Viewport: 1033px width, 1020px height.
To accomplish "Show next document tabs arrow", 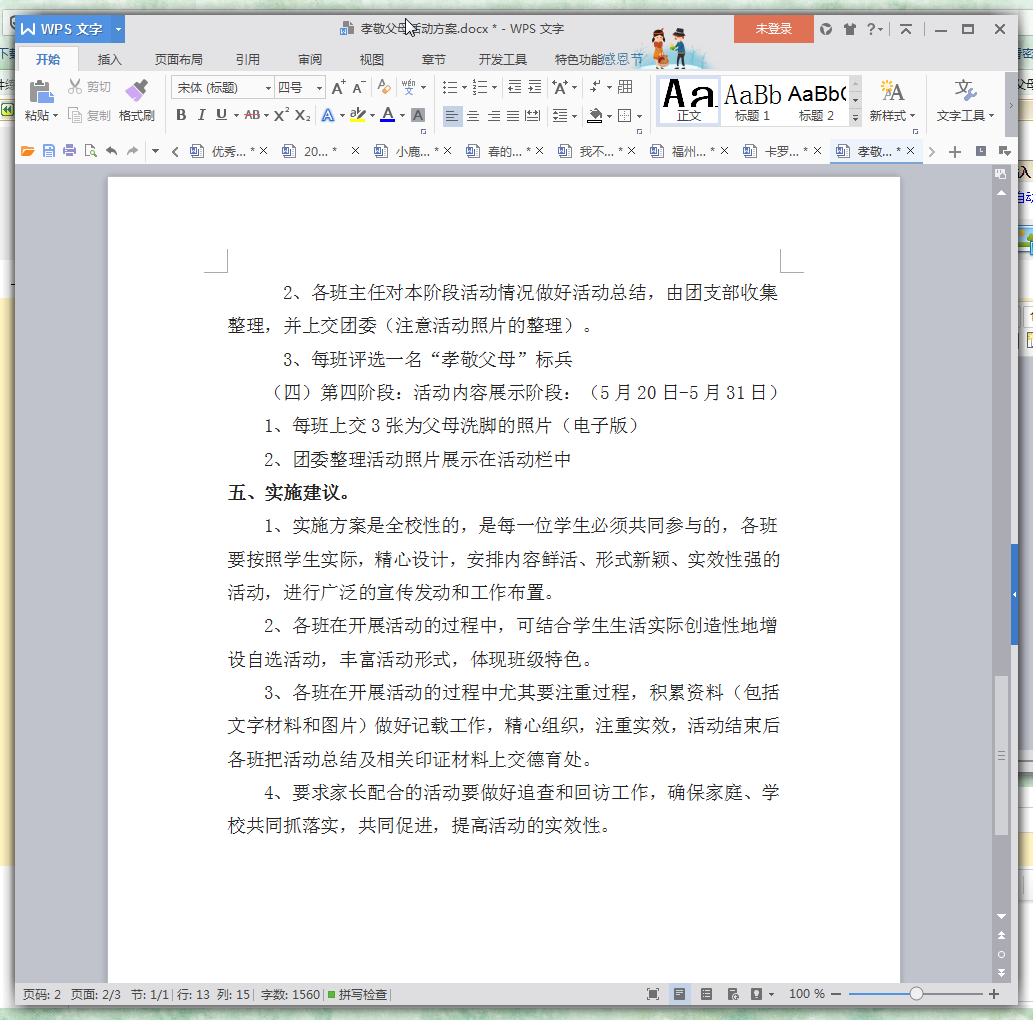I will pyautogui.click(x=932, y=152).
